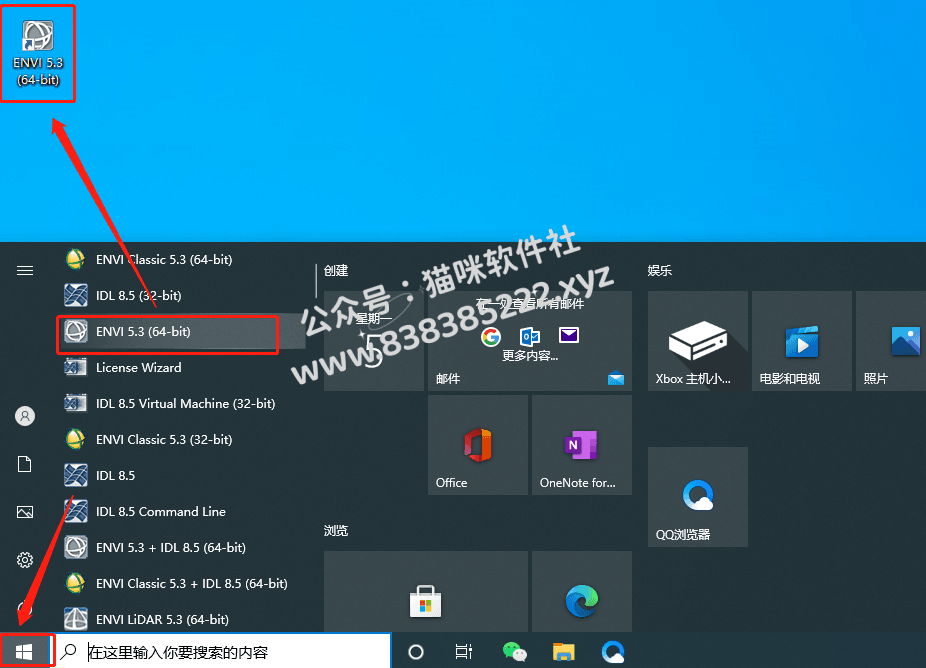
Task: Open Pictures icon in Start sidebar
Action: tap(25, 512)
